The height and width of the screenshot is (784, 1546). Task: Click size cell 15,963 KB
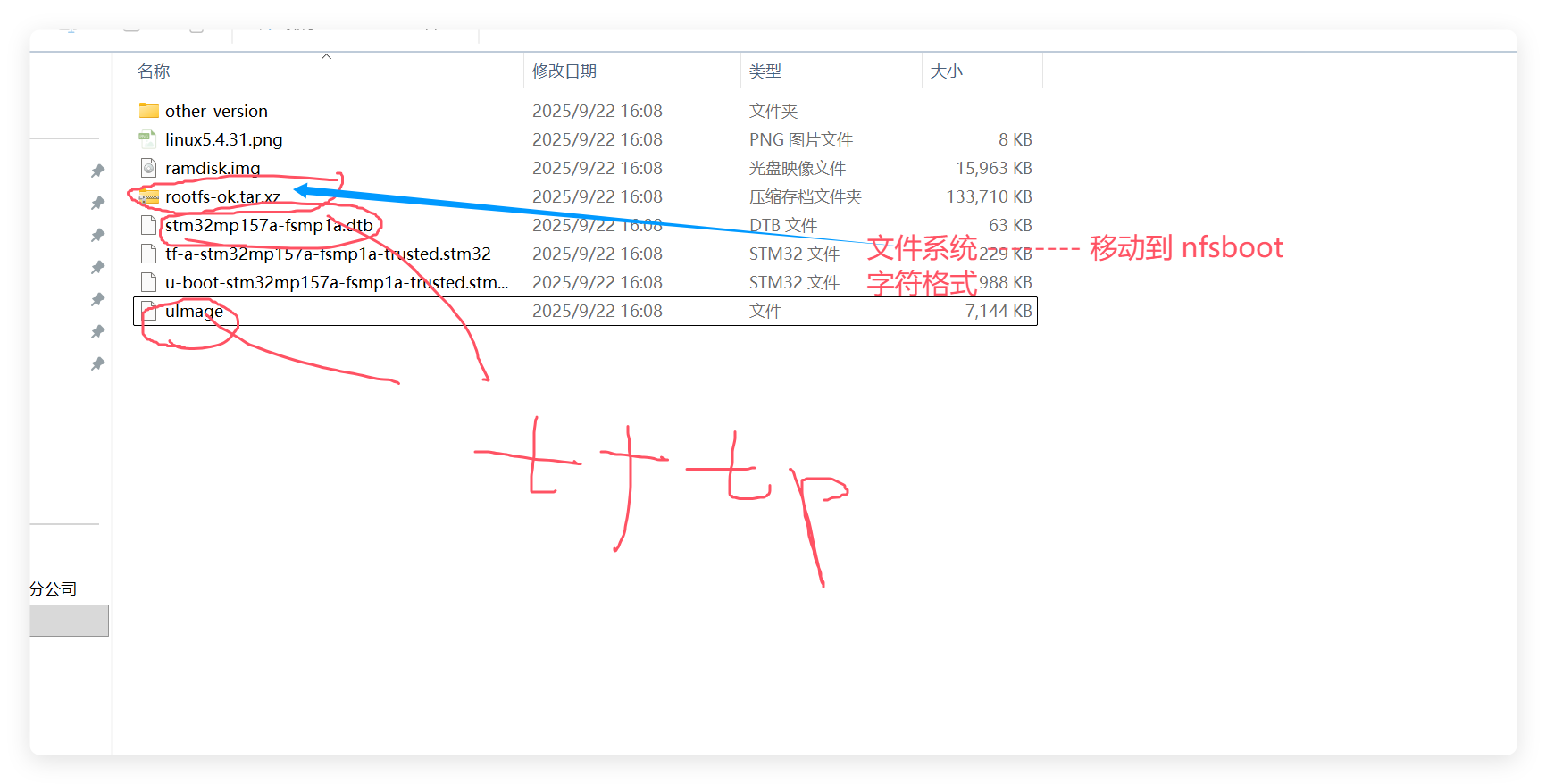point(994,168)
